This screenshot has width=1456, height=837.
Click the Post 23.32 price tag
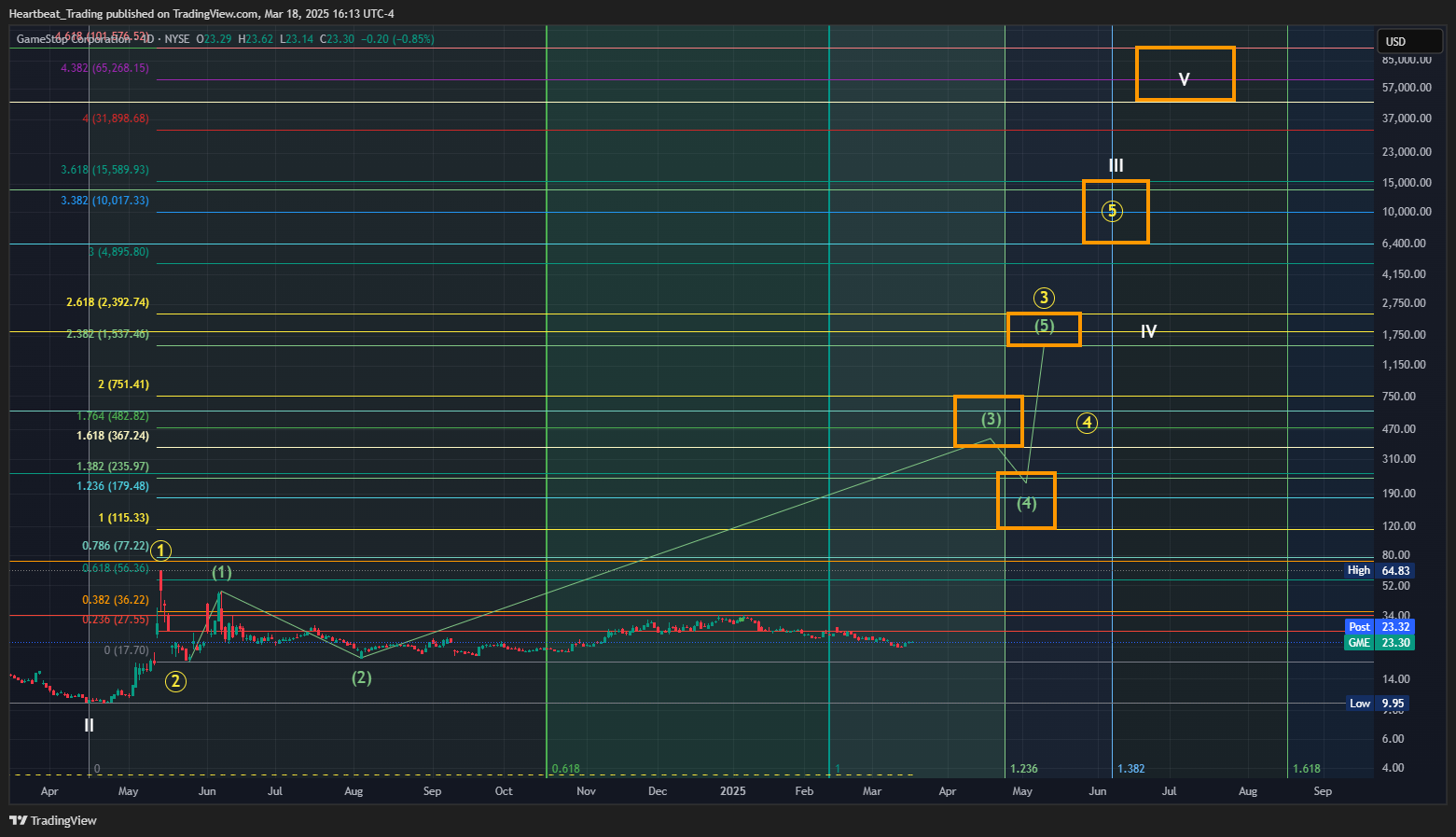tap(1380, 627)
